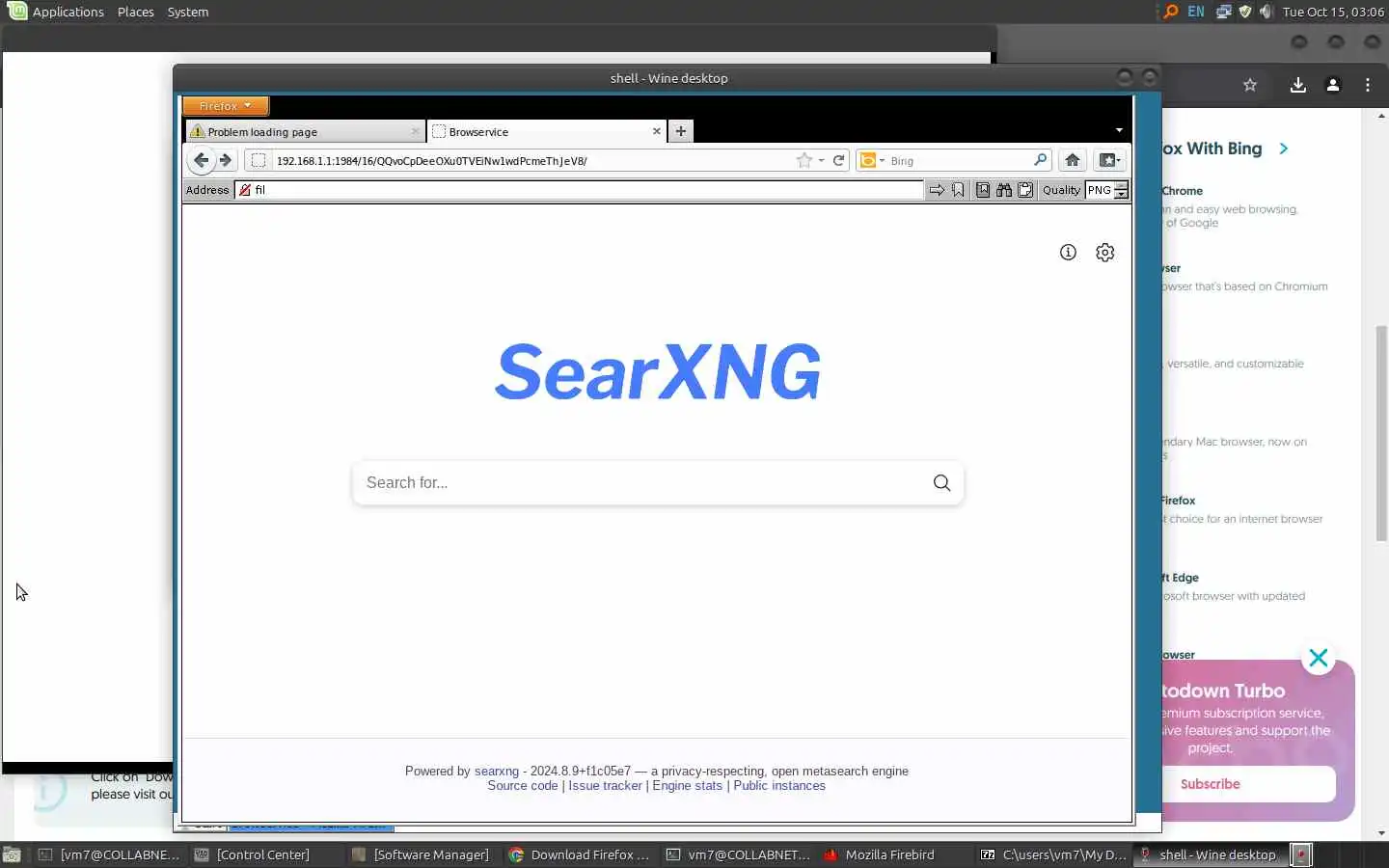1389x868 pixels.
Task: Open the Chrome three-dot menu
Action: 1368,85
